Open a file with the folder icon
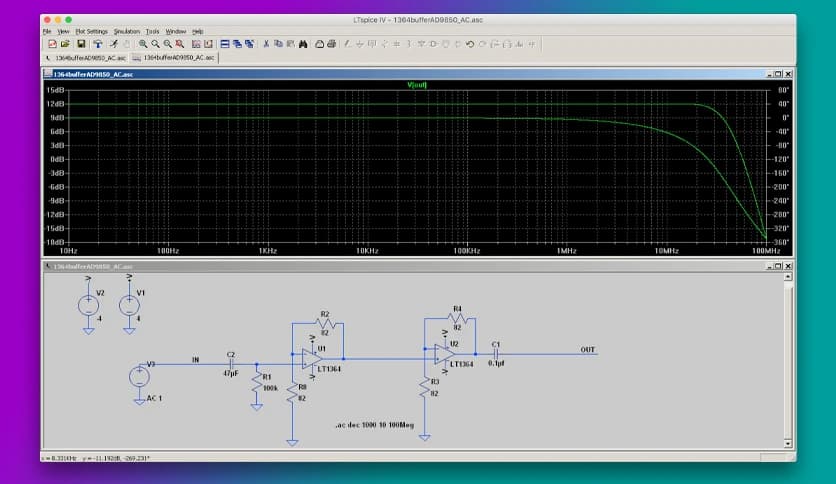Viewport: 836px width, 484px height. click(x=65, y=44)
